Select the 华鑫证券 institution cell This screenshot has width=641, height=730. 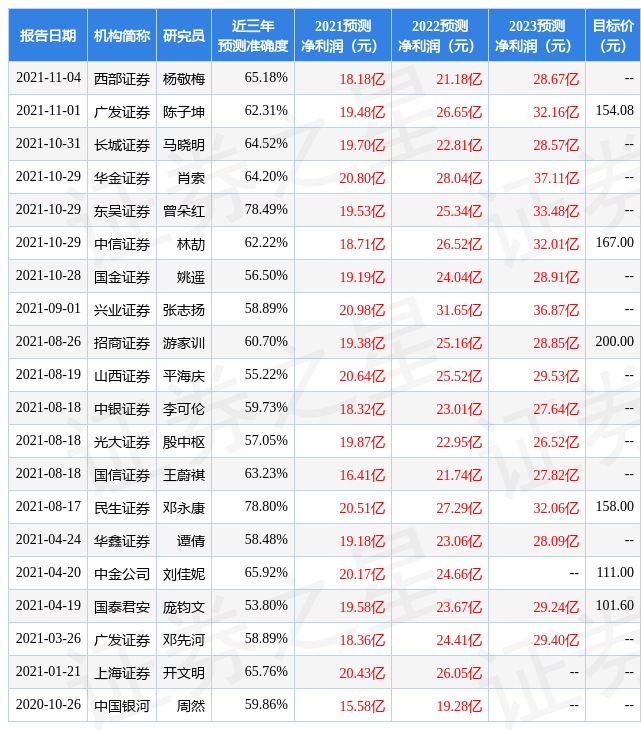pyautogui.click(x=122, y=541)
